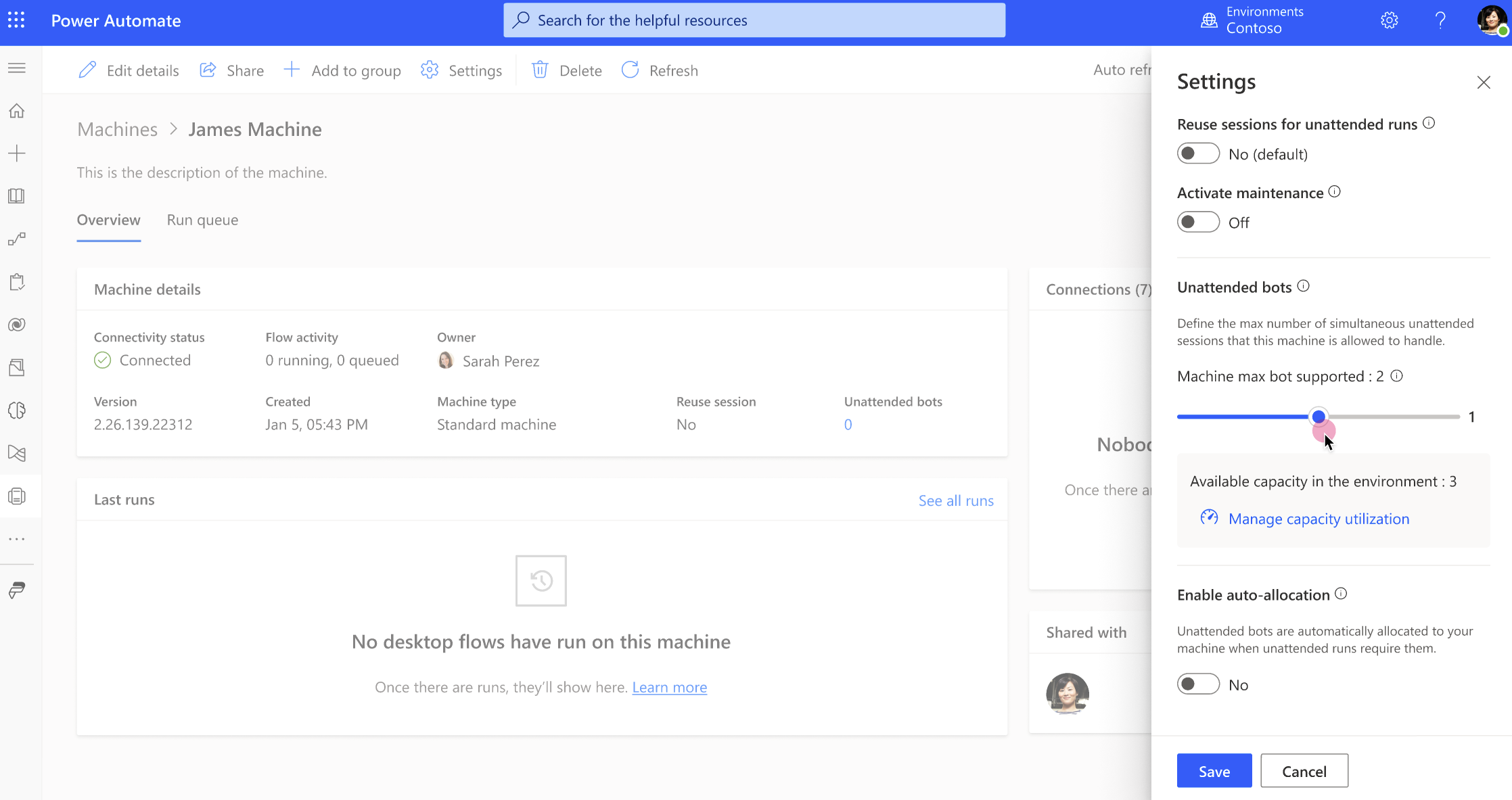Click the Save button
This screenshot has width=1512, height=800.
click(1214, 771)
